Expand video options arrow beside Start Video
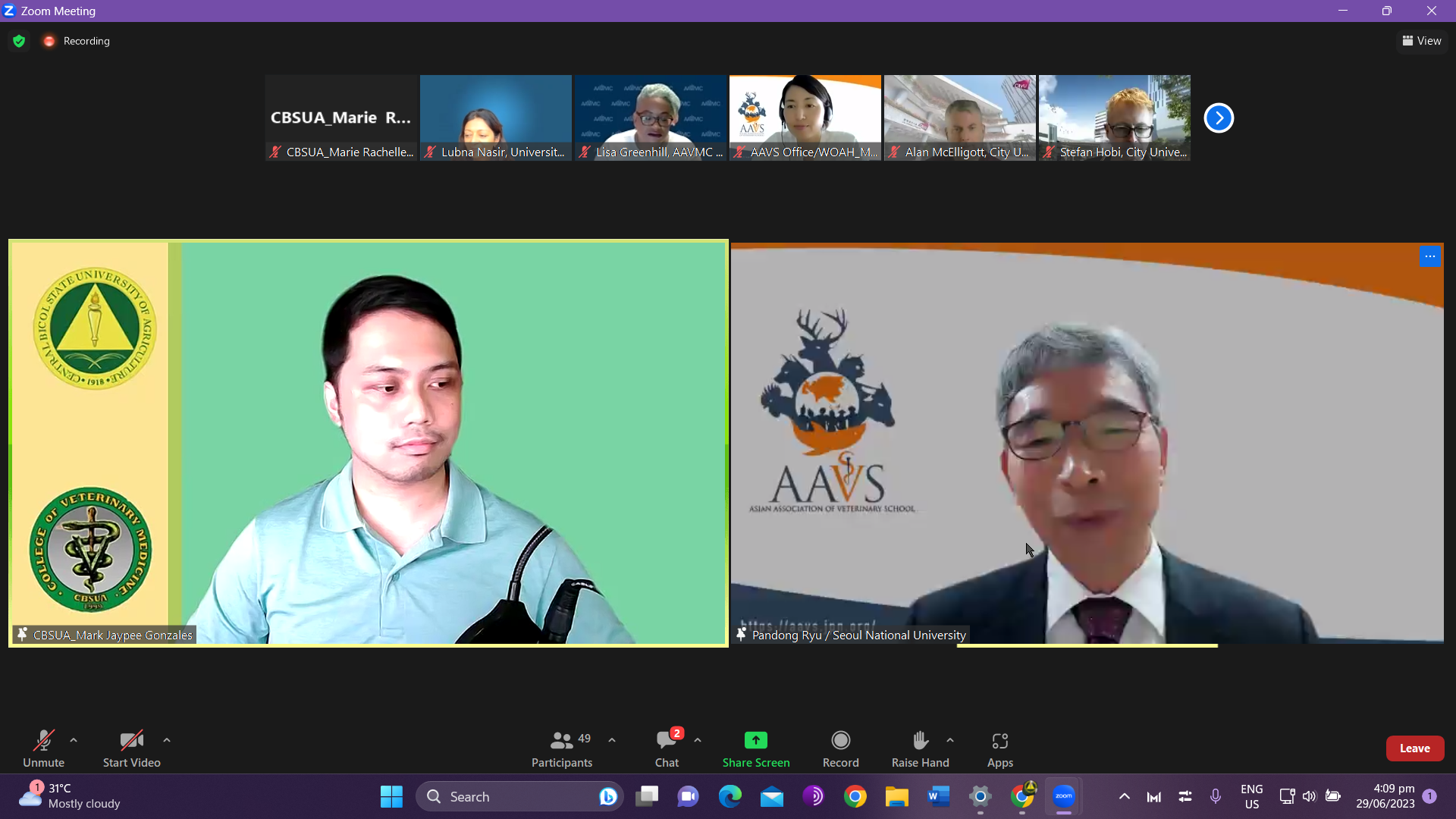1456x819 pixels. [167, 740]
